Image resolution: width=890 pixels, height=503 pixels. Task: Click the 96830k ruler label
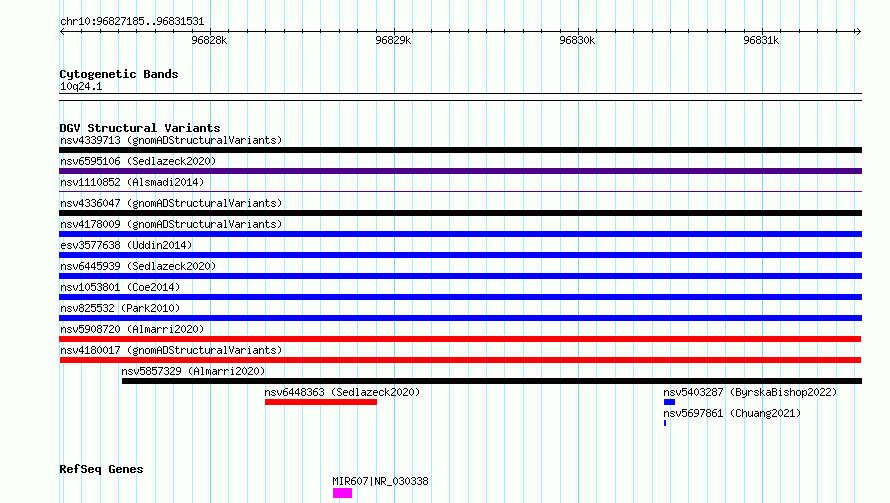tap(577, 40)
